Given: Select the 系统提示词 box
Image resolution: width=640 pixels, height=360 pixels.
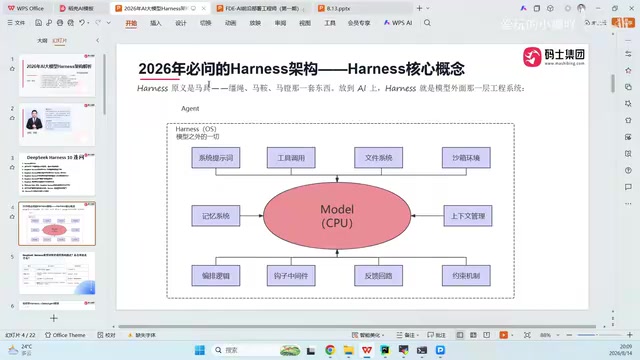Looking at the screenshot, I should point(216,158).
